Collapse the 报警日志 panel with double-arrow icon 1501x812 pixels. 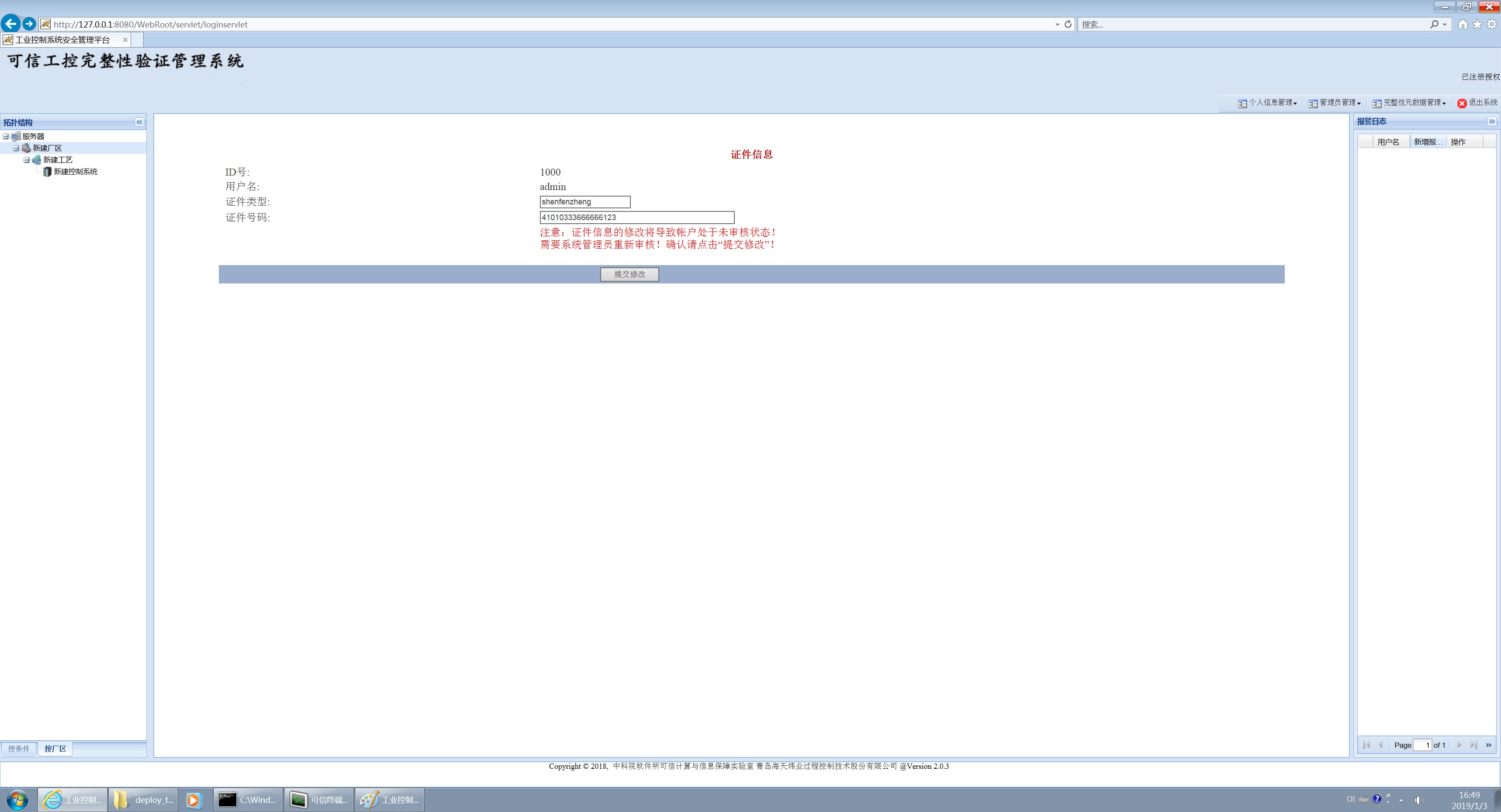[1491, 121]
